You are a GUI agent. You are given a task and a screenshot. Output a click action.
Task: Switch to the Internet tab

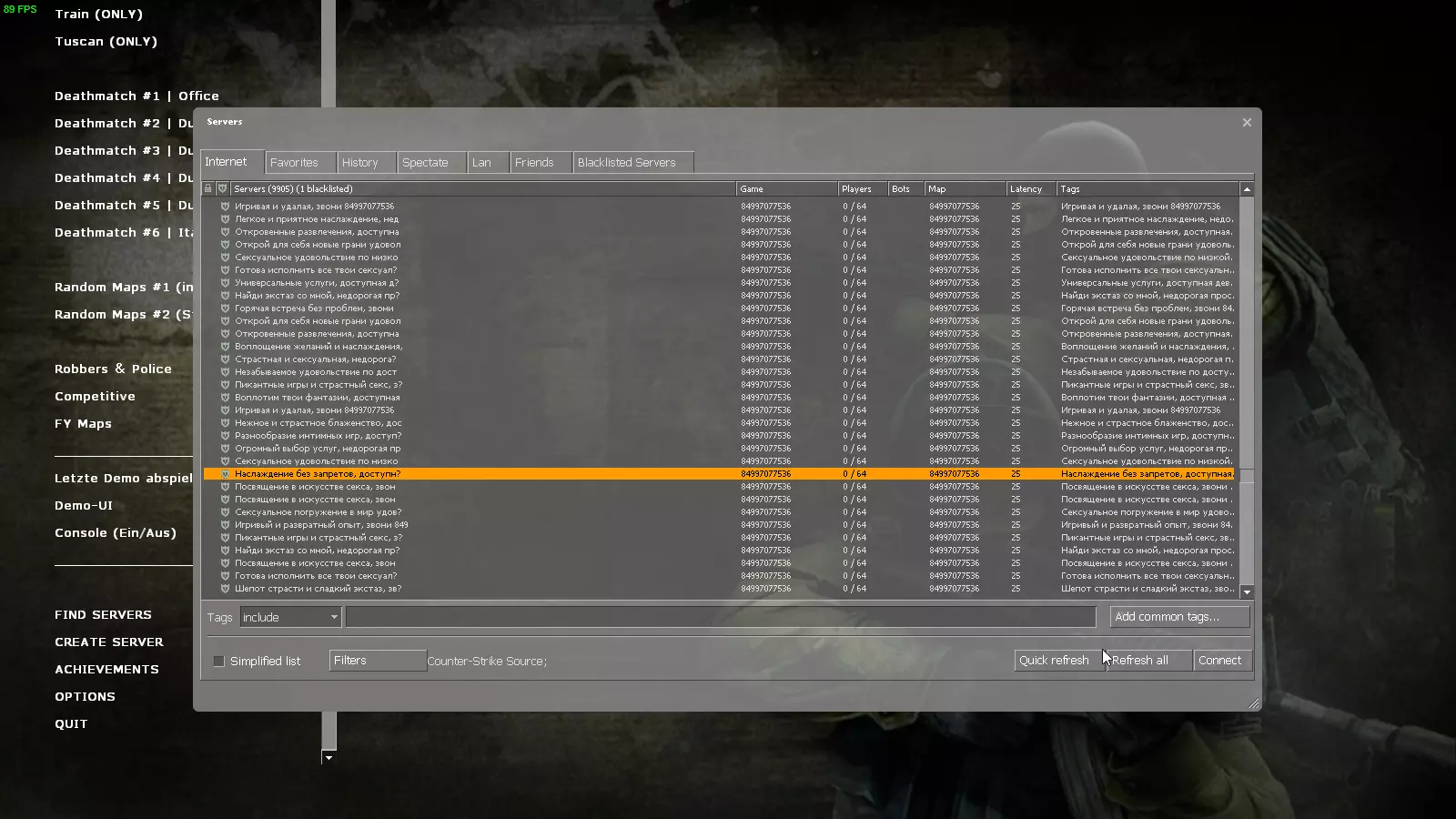(x=232, y=162)
